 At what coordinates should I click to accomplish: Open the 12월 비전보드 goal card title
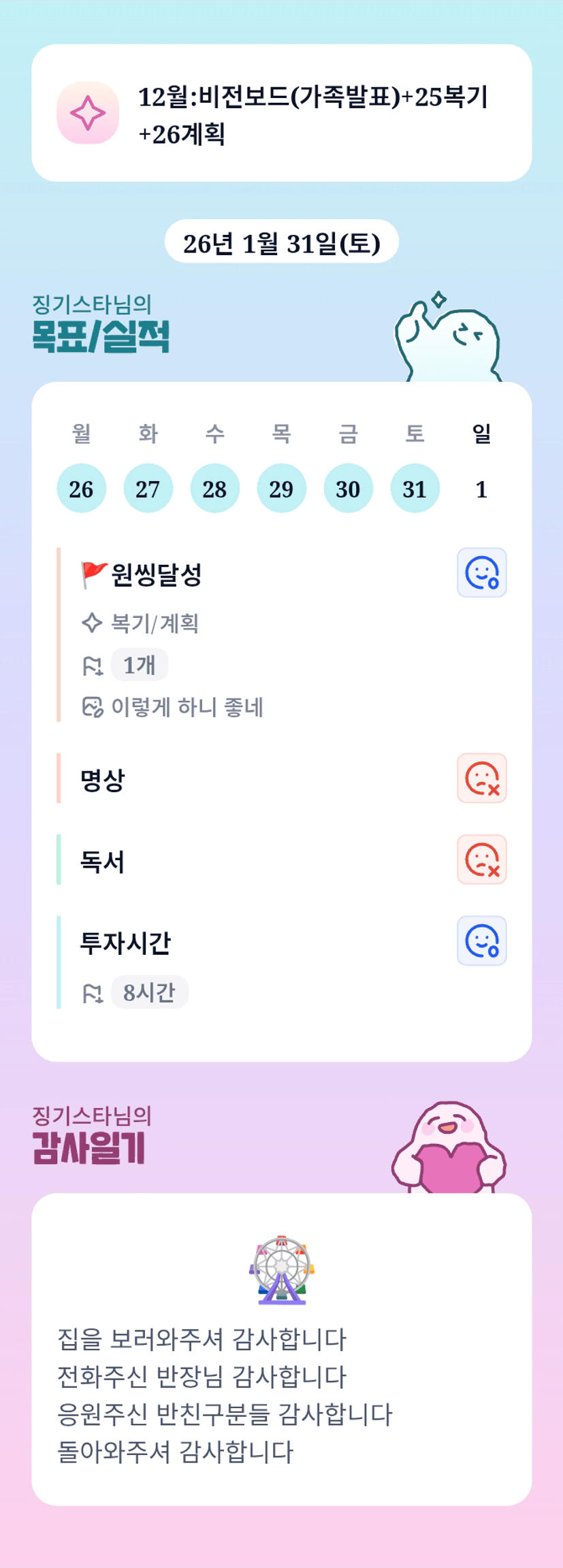(313, 114)
